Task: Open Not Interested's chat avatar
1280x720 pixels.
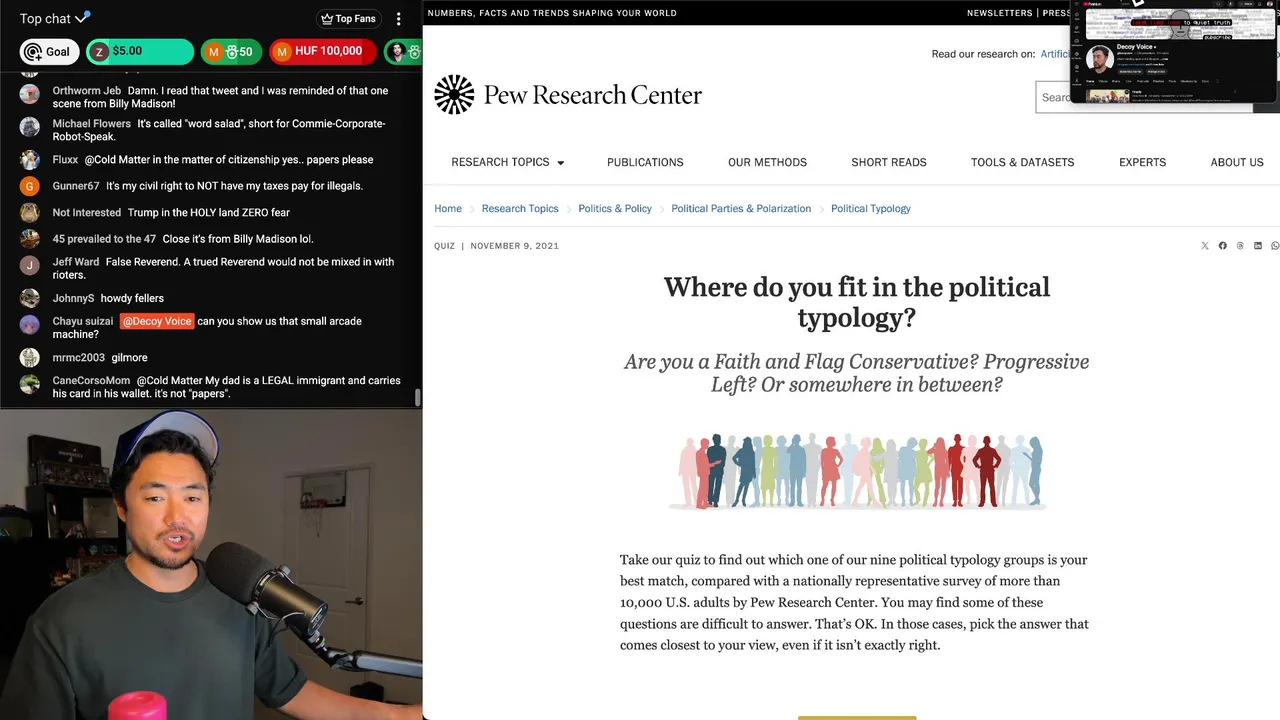Action: point(30,213)
